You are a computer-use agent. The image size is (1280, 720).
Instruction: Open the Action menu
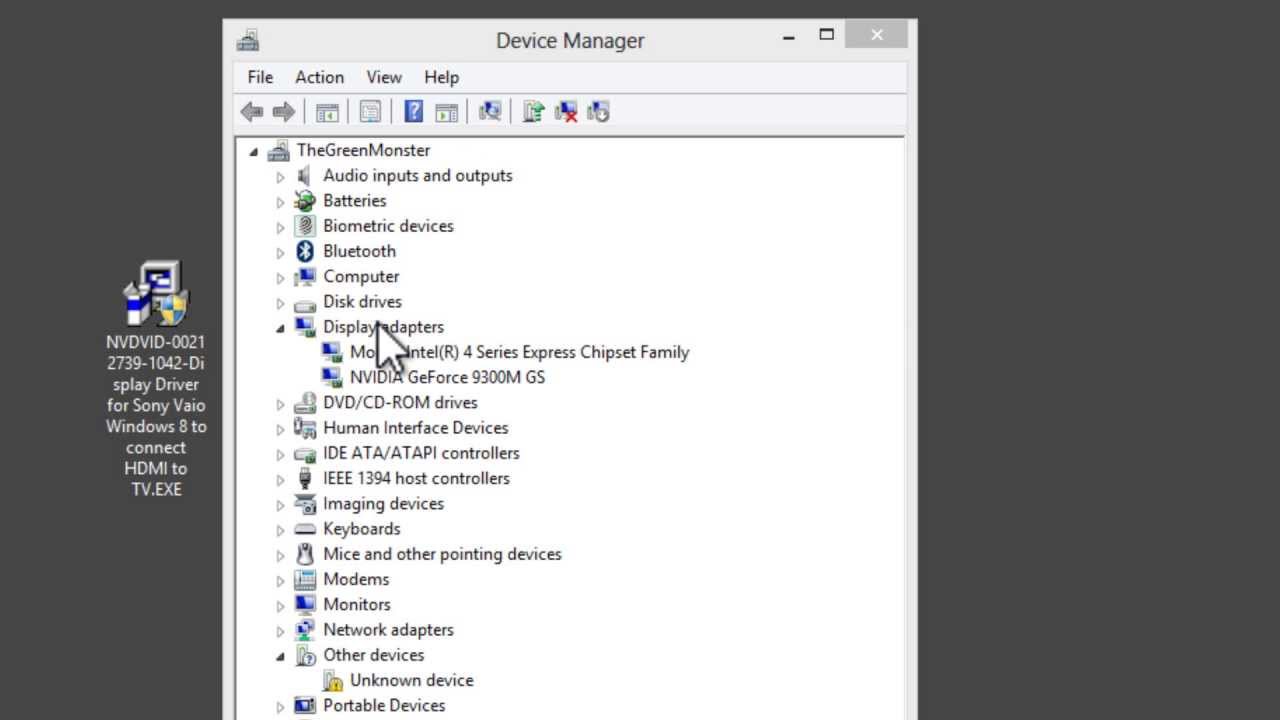click(319, 77)
